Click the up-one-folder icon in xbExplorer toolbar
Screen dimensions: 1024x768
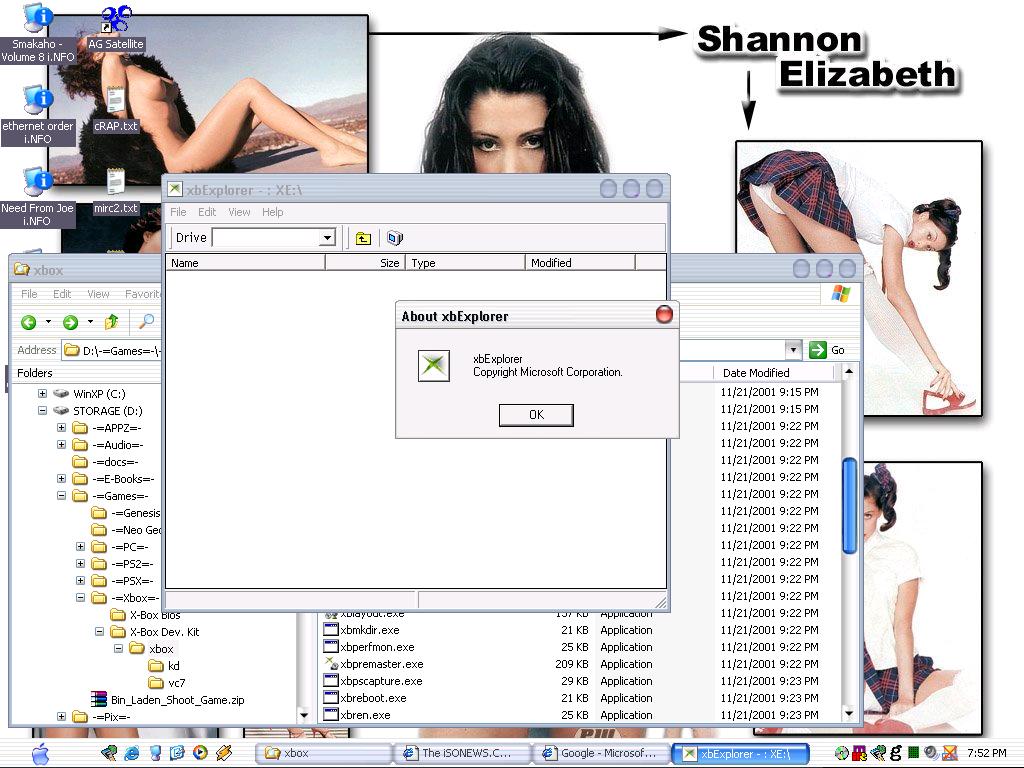(363, 238)
